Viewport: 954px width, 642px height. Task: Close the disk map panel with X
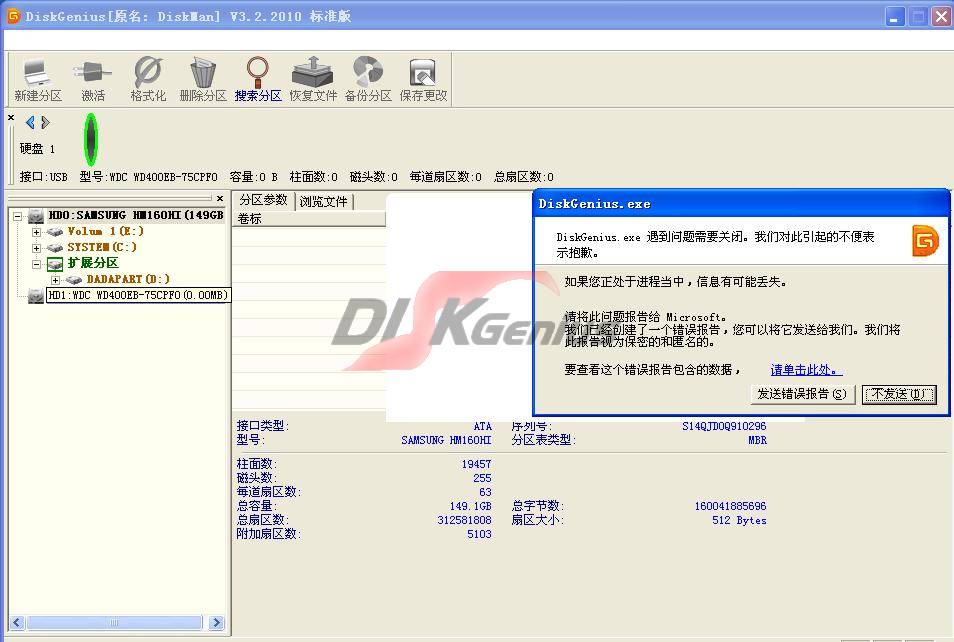[11, 117]
